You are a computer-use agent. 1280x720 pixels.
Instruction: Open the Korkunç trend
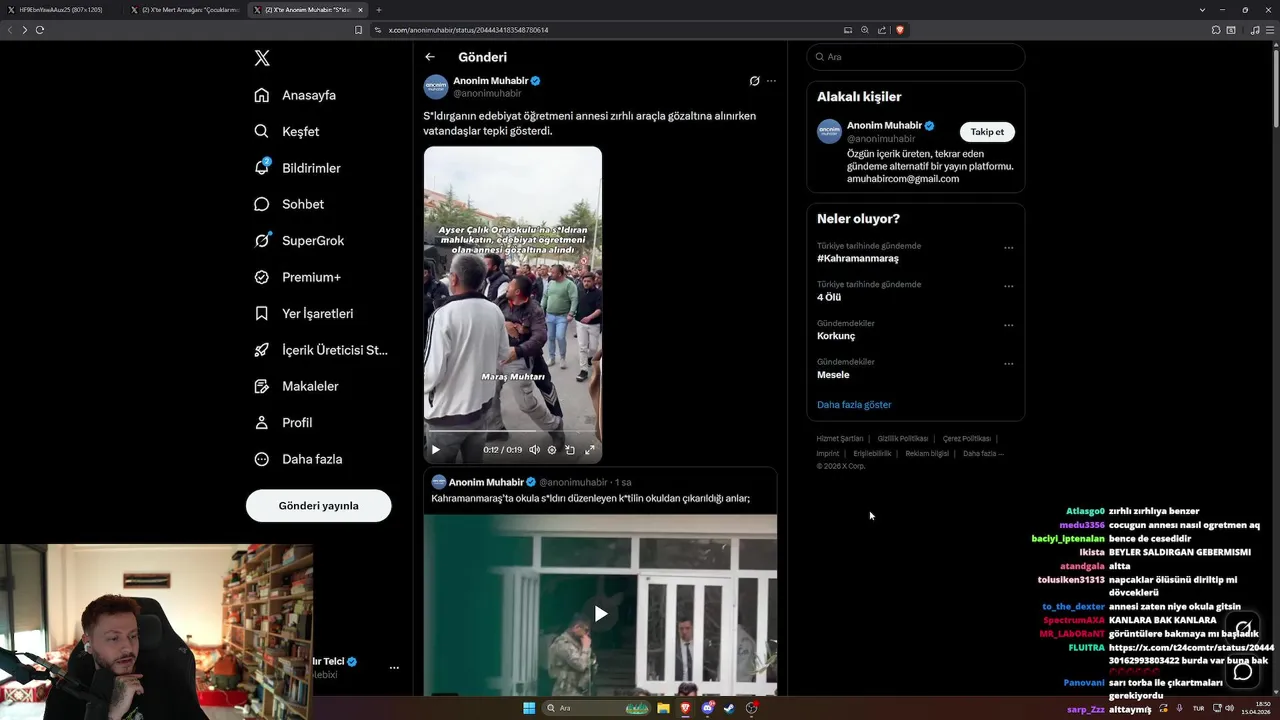tap(836, 336)
